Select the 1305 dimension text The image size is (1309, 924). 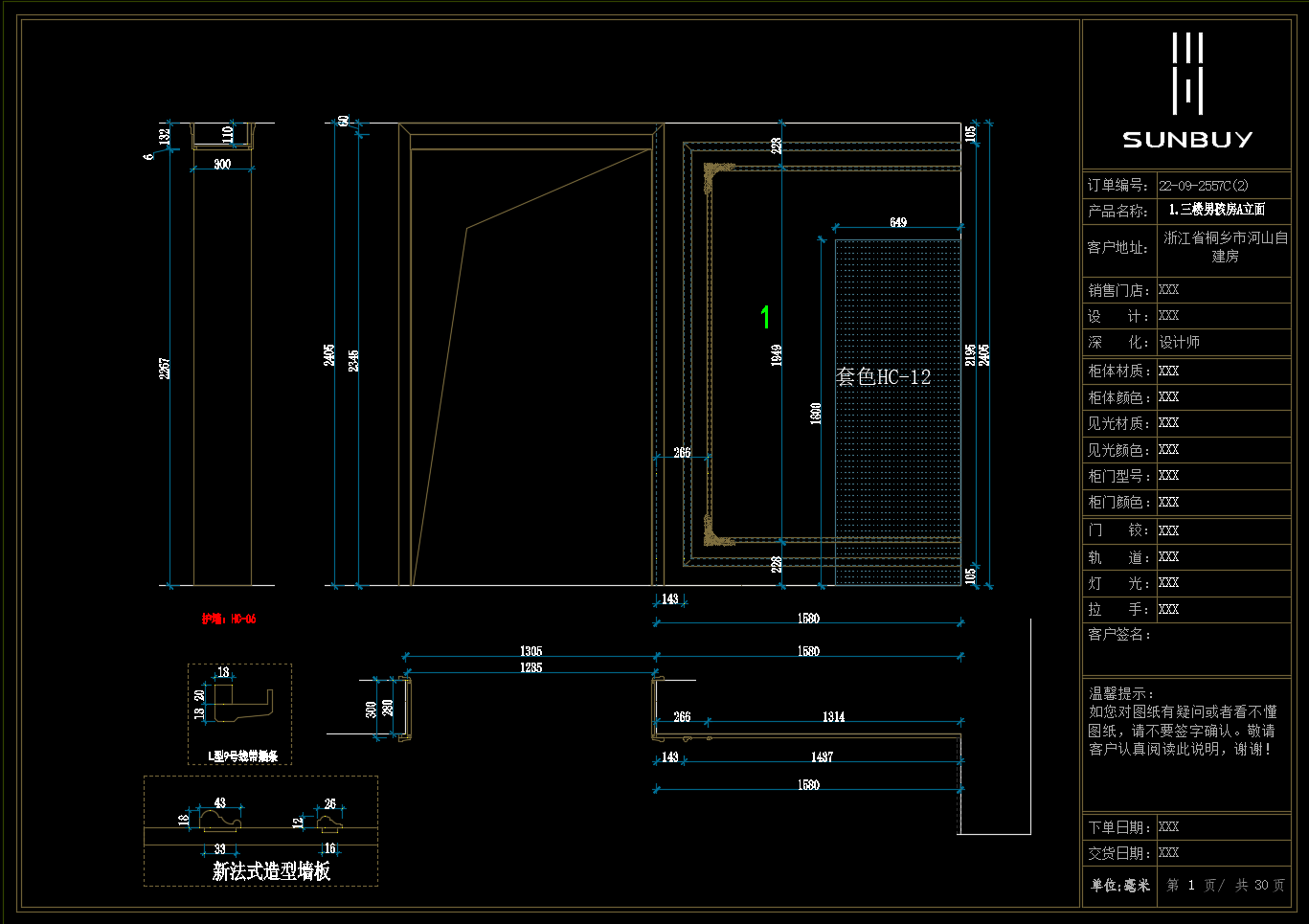tap(530, 651)
